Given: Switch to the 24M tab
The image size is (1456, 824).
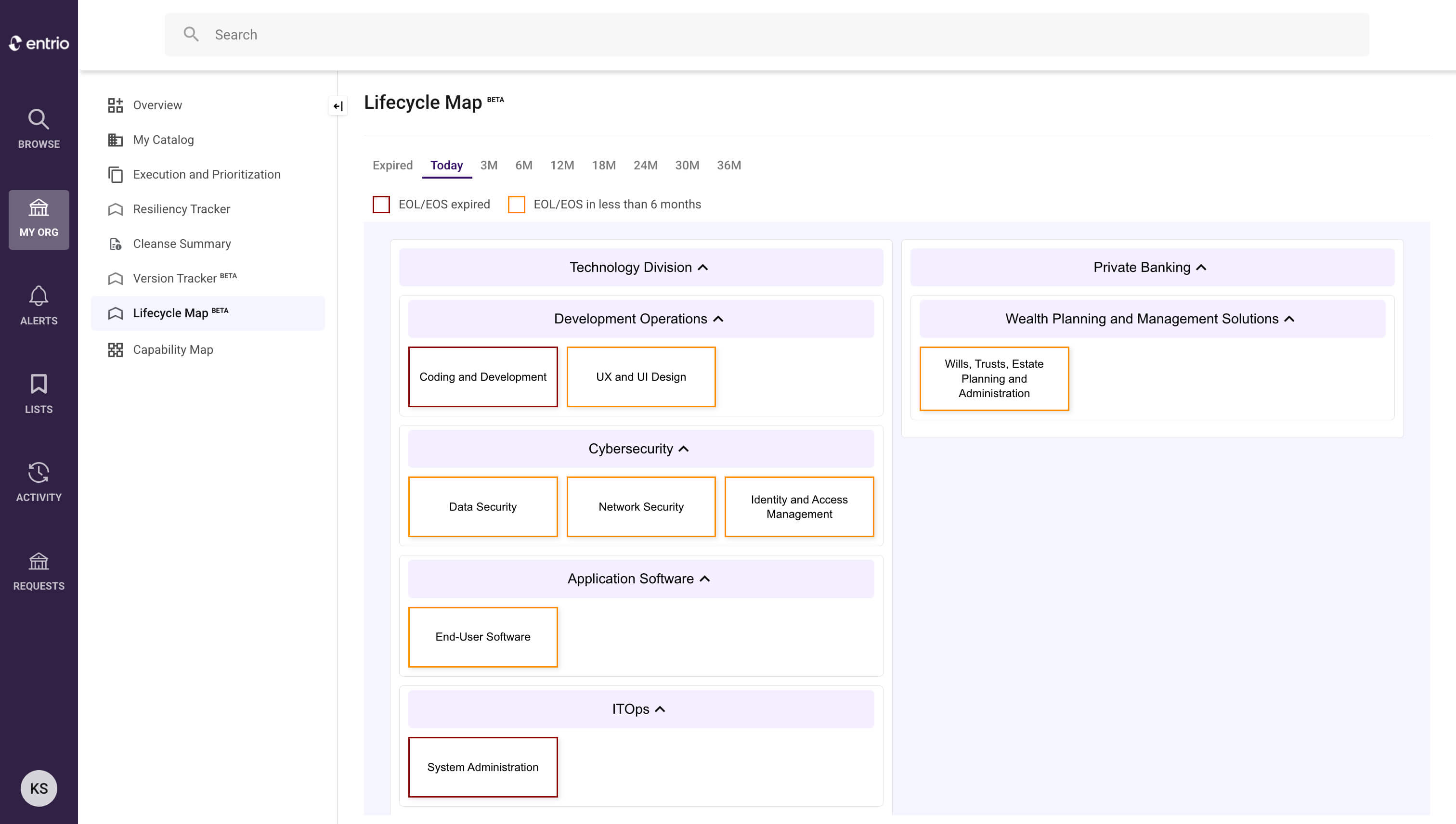Looking at the screenshot, I should coord(645,165).
